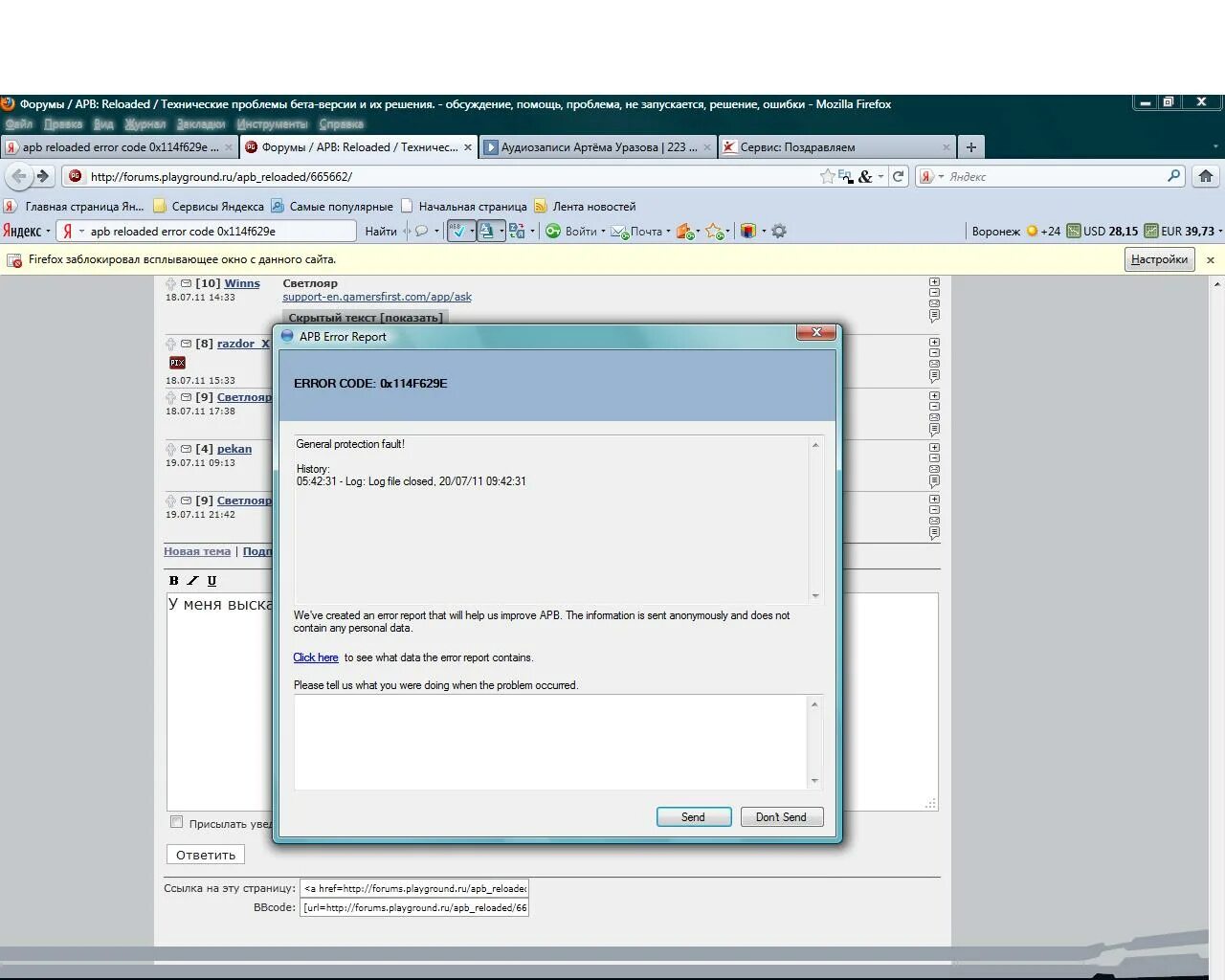
Task: Click the search magnifier in the Яндекс search box
Action: pos(1174,176)
